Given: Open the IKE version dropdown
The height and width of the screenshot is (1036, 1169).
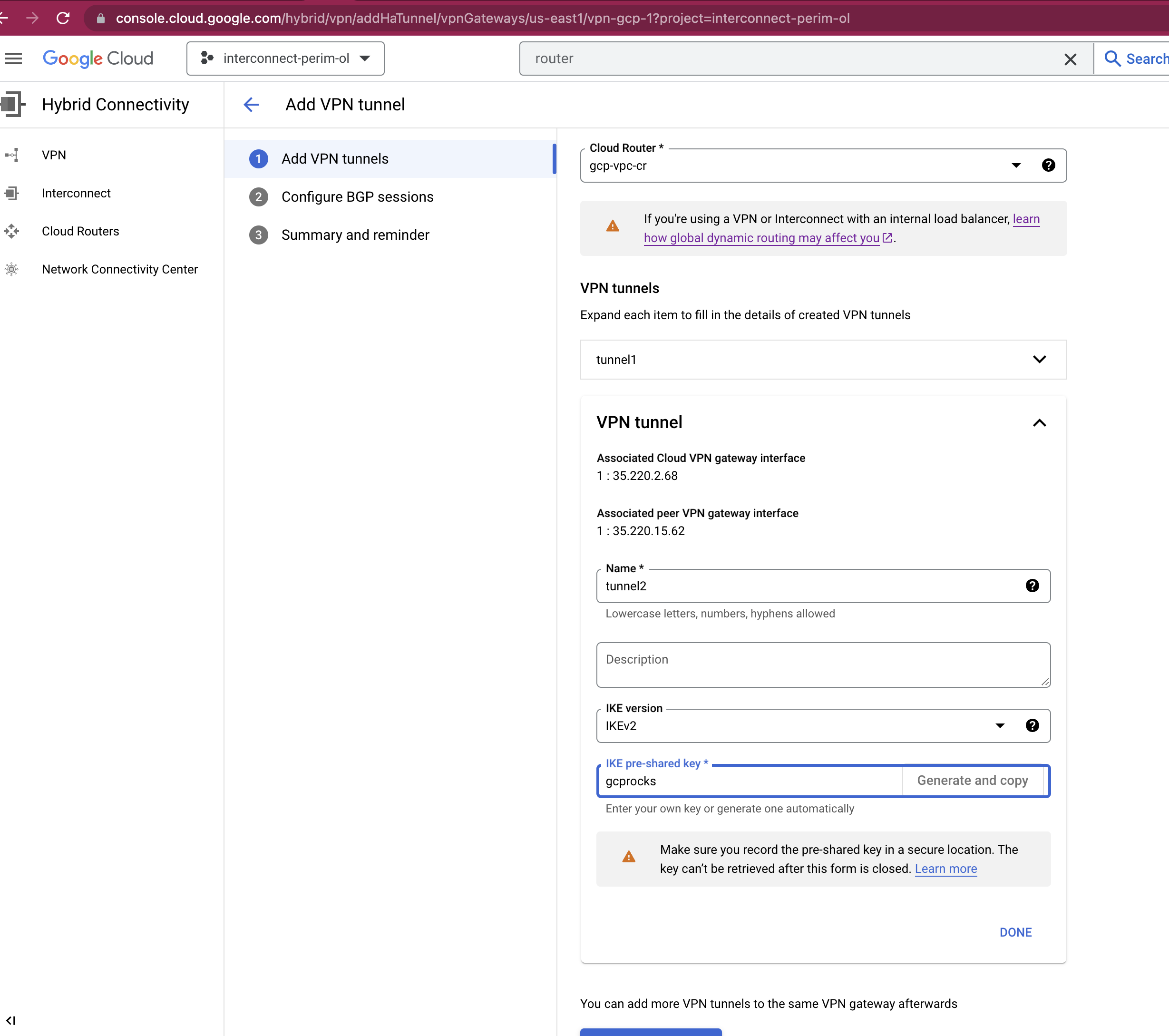Looking at the screenshot, I should tap(1000, 725).
